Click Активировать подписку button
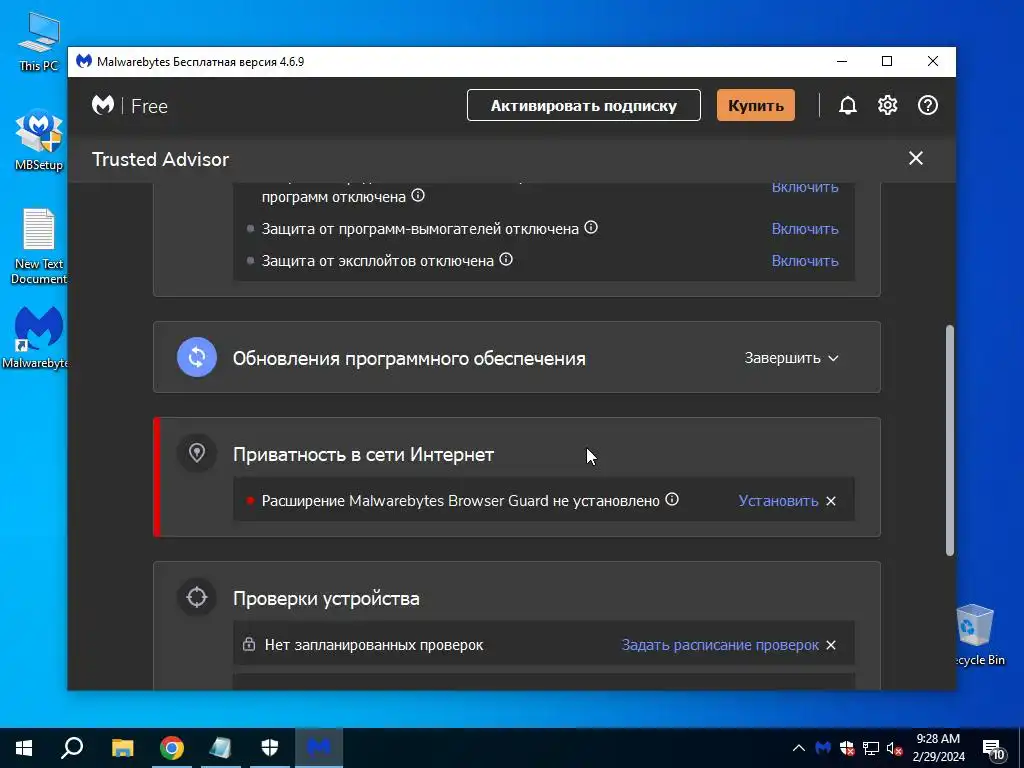Screen dimensions: 1024x768 pyautogui.click(x=584, y=105)
